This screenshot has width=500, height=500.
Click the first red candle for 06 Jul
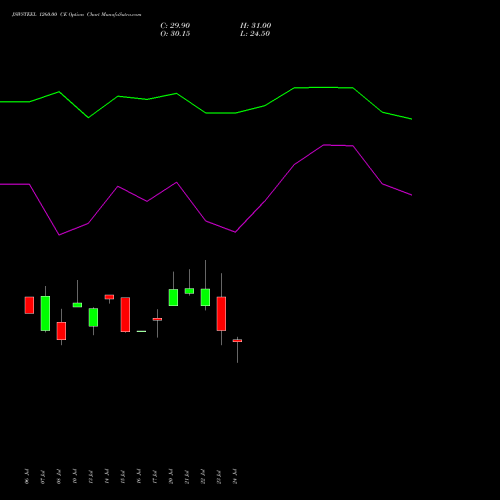[x=29, y=305]
